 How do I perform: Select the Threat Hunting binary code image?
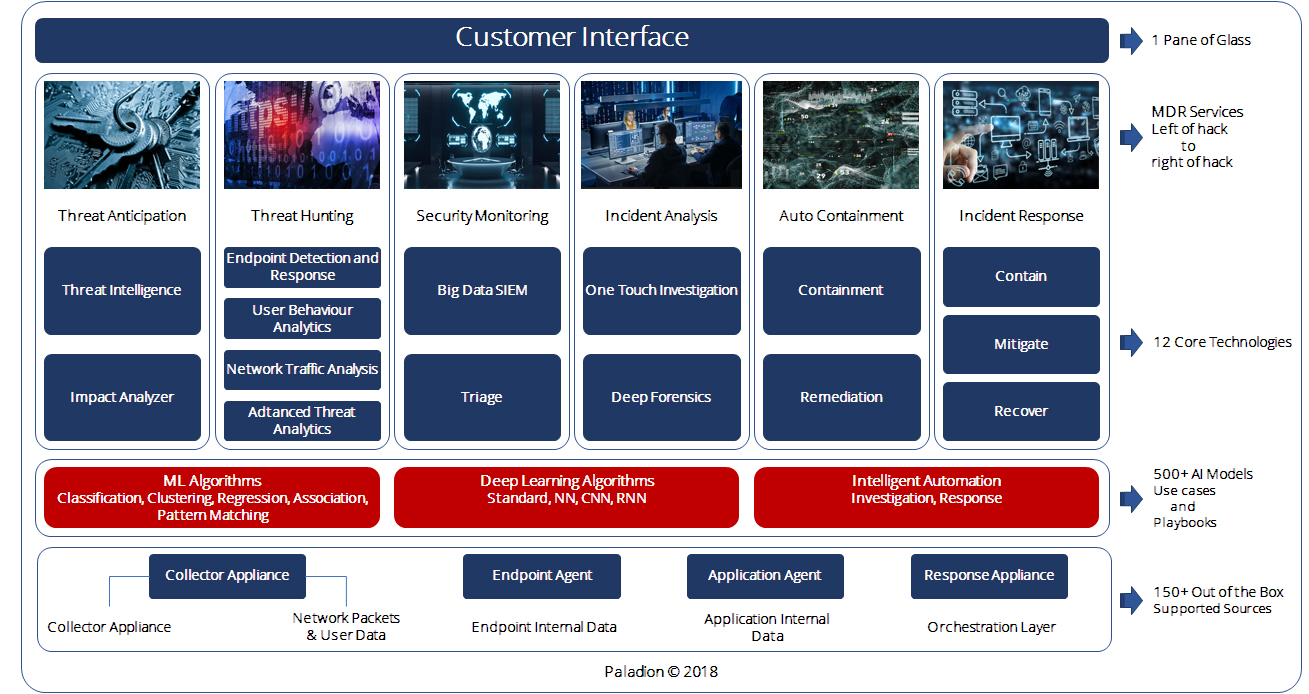point(302,135)
